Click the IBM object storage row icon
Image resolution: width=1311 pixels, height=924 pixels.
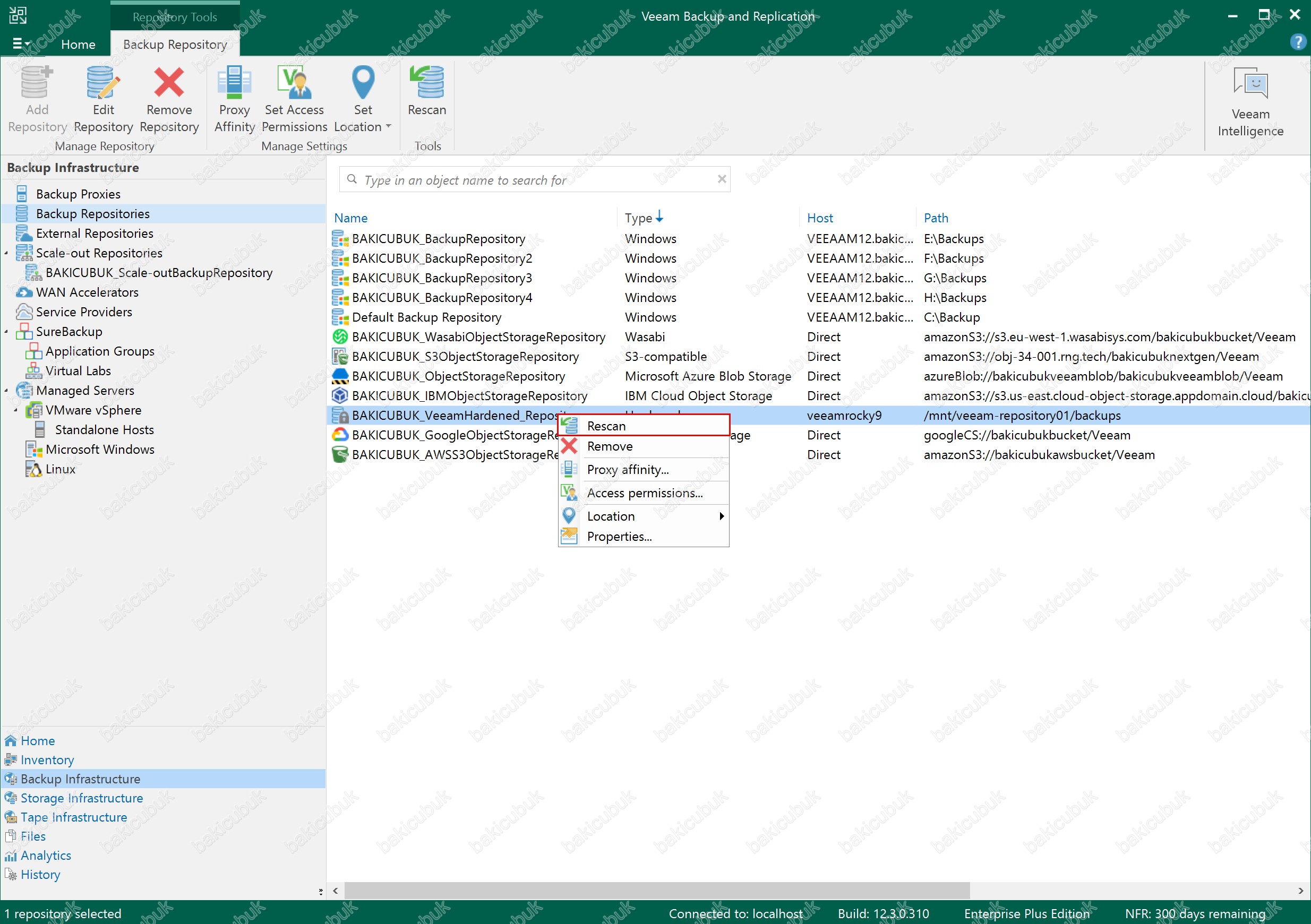pyautogui.click(x=340, y=395)
